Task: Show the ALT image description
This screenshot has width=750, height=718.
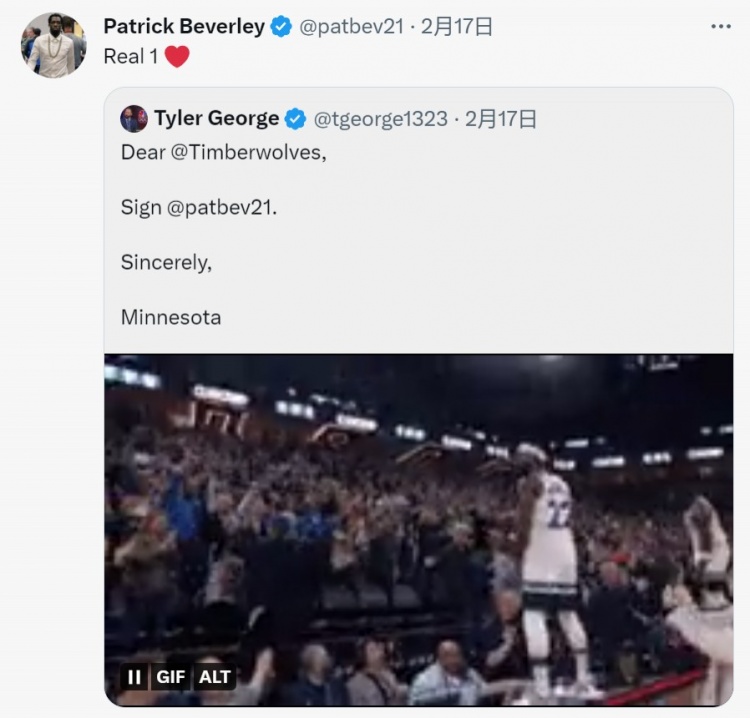Action: click(x=215, y=677)
